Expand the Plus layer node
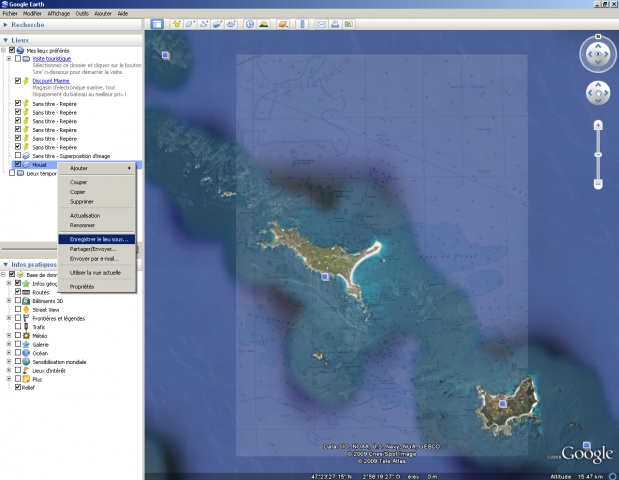 (x=9, y=379)
